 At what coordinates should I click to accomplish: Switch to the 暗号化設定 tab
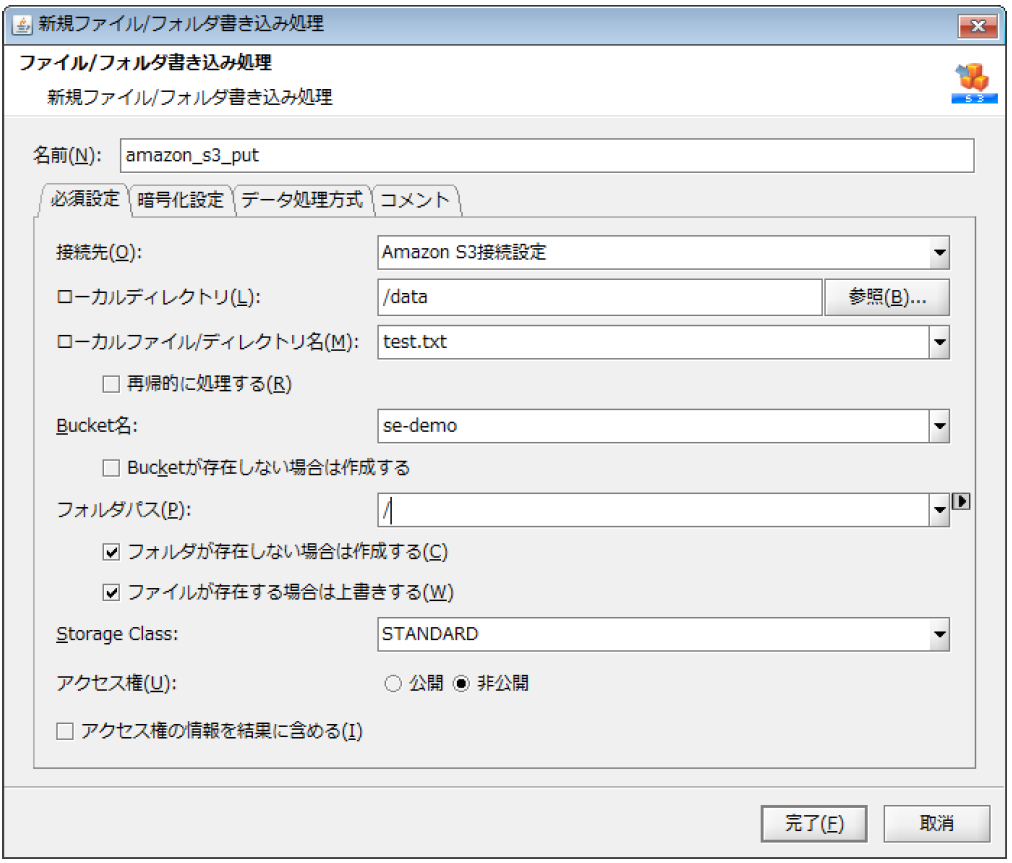[x=181, y=199]
